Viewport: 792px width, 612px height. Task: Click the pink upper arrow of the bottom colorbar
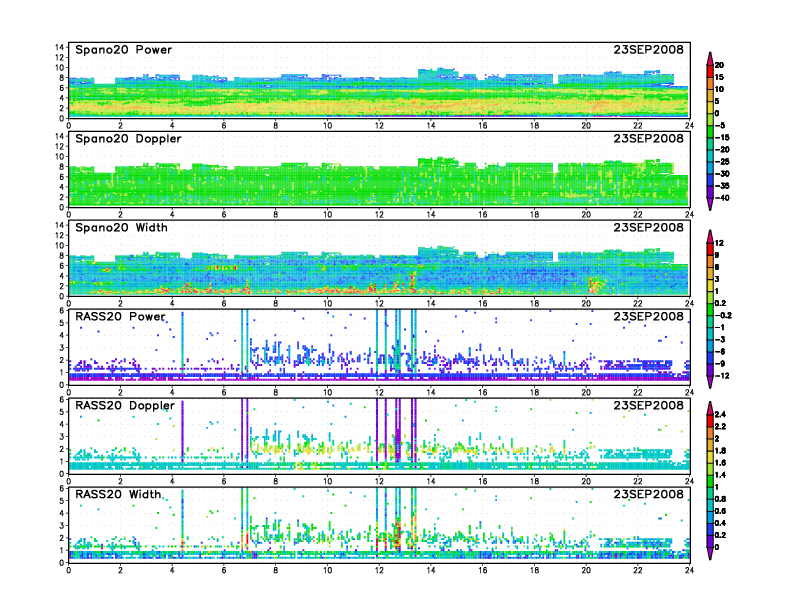(x=710, y=408)
